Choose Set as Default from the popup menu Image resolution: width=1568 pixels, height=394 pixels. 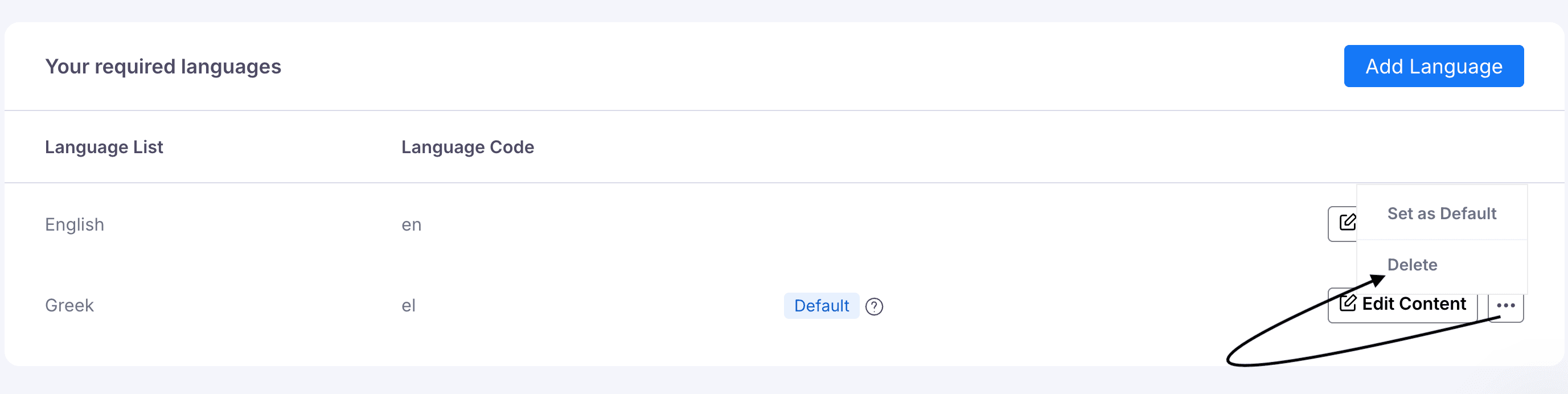[x=1442, y=213]
